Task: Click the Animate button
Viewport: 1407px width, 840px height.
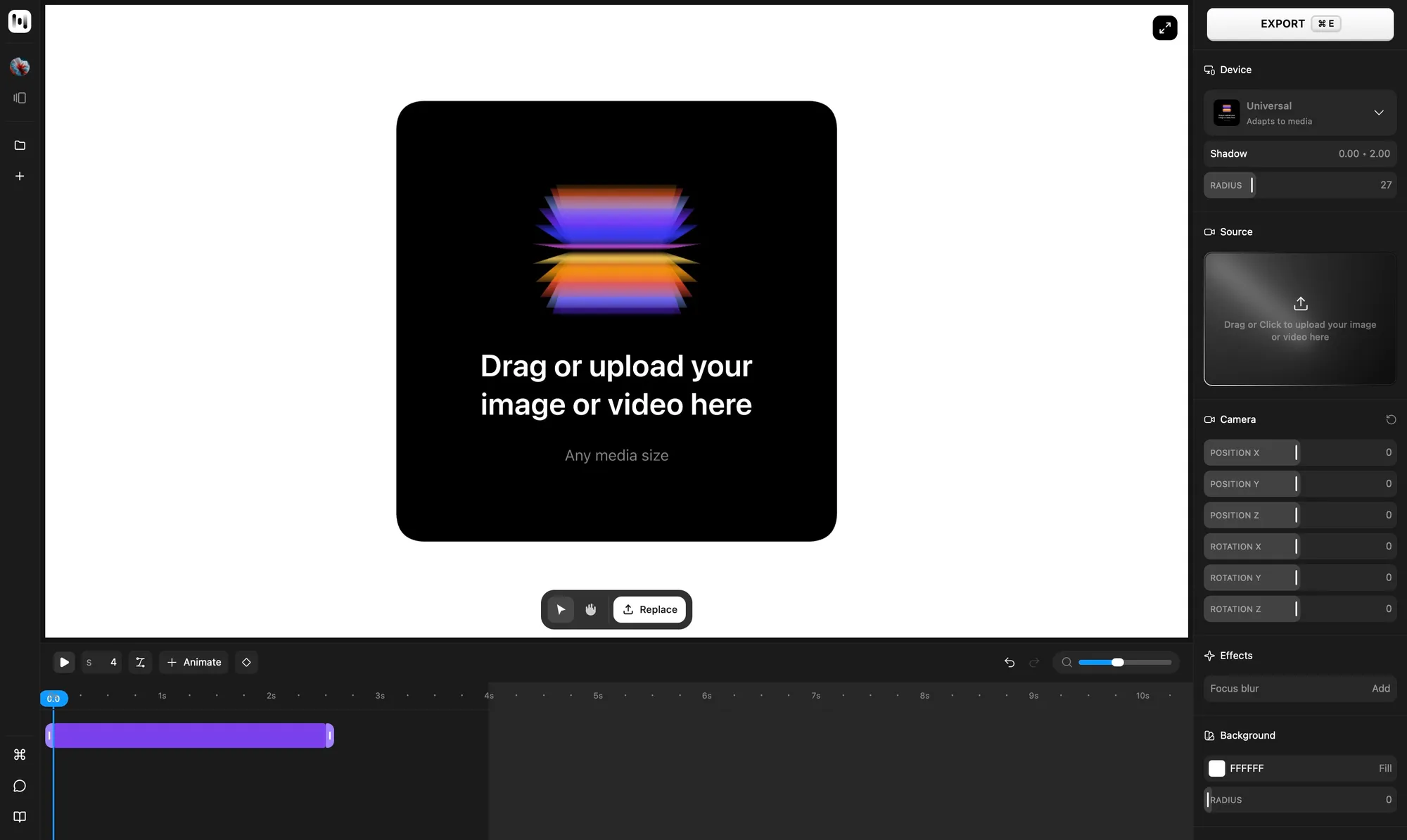Action: [193, 662]
